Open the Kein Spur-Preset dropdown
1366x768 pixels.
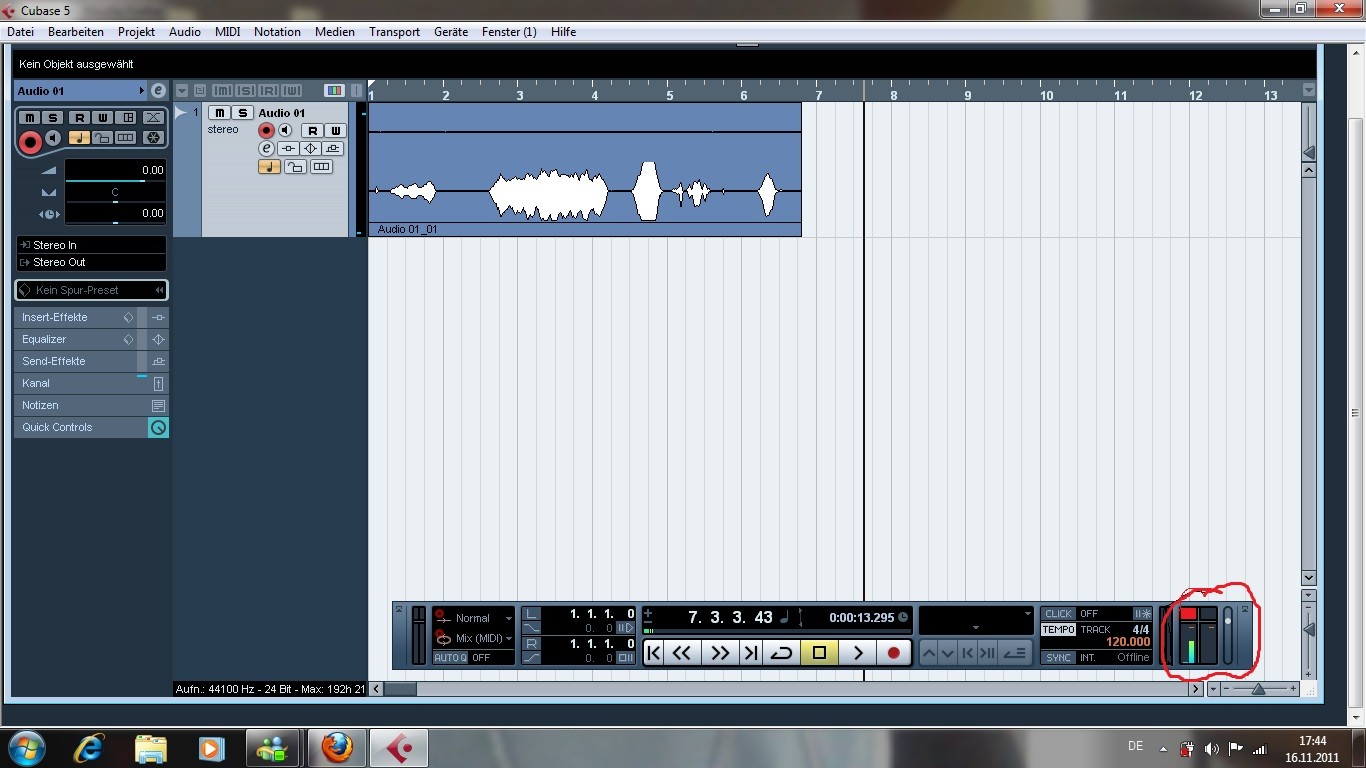[x=91, y=290]
